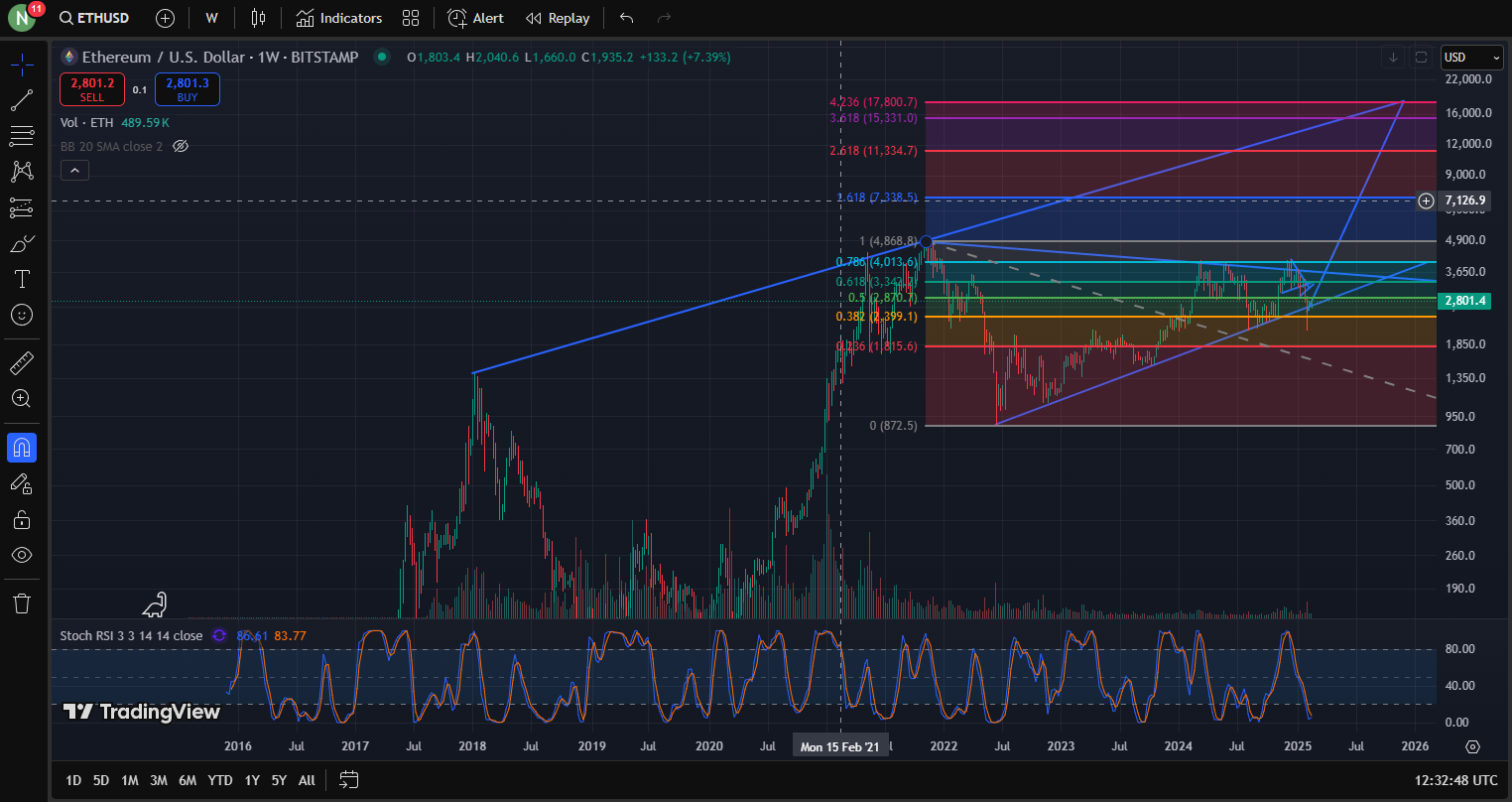The image size is (1512, 802).
Task: Select the 1D time range
Action: 73,780
